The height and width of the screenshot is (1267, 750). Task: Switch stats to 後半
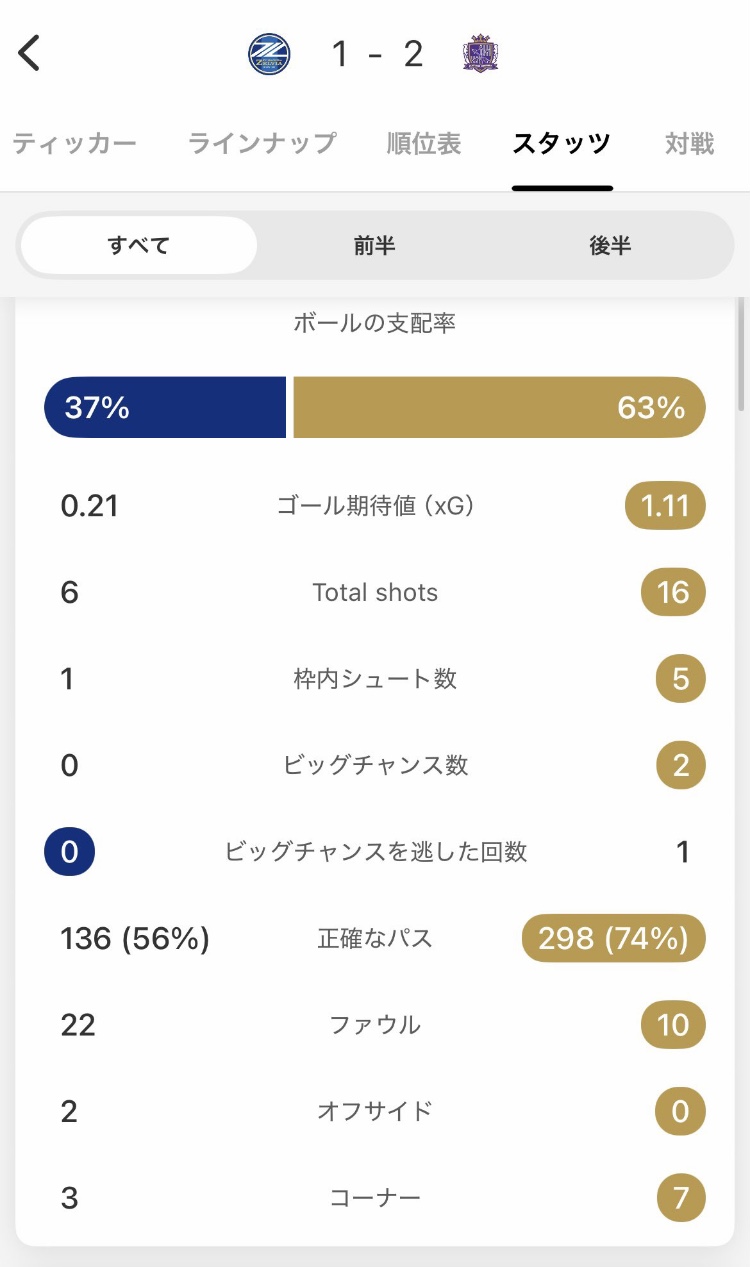(x=610, y=245)
